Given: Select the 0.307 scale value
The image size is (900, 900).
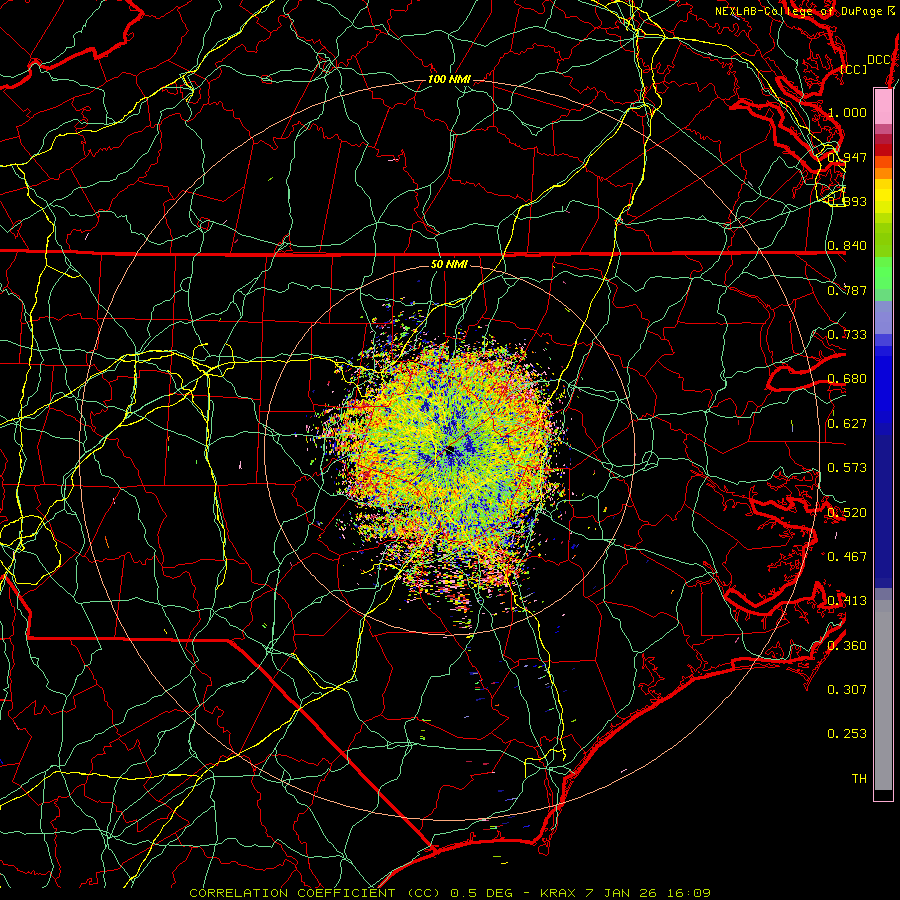Looking at the screenshot, I should pos(847,690).
